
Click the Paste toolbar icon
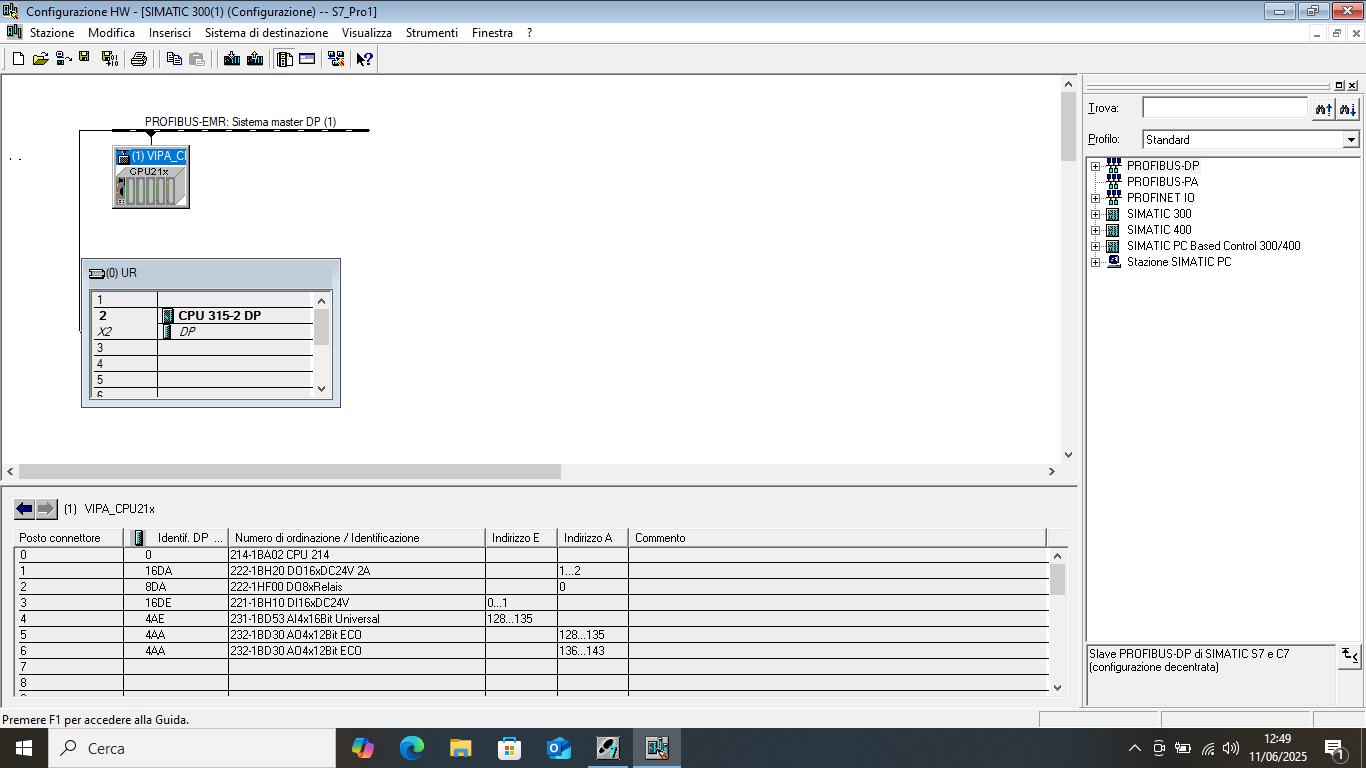click(197, 59)
